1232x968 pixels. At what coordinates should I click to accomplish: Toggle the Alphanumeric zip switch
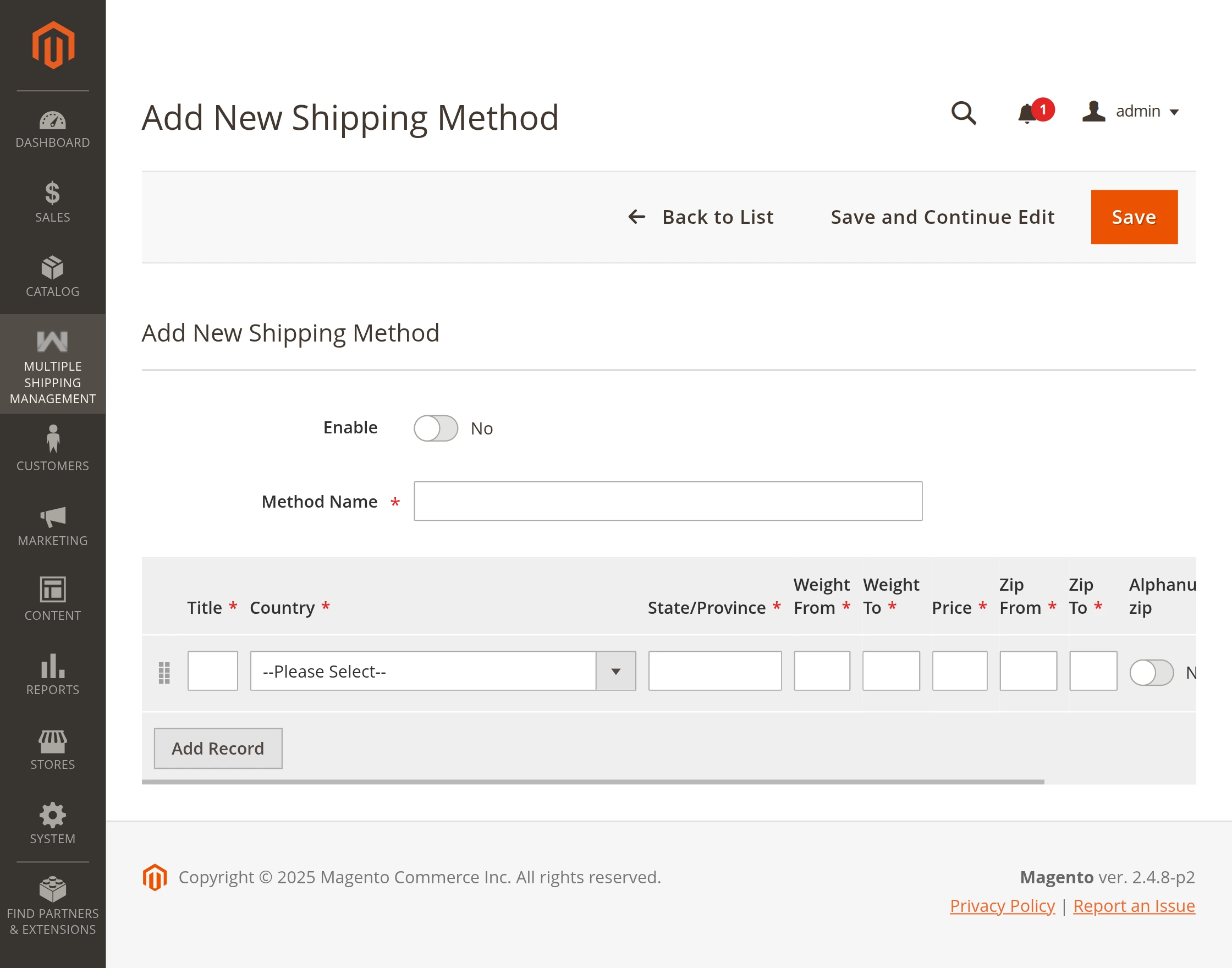pyautogui.click(x=1151, y=672)
